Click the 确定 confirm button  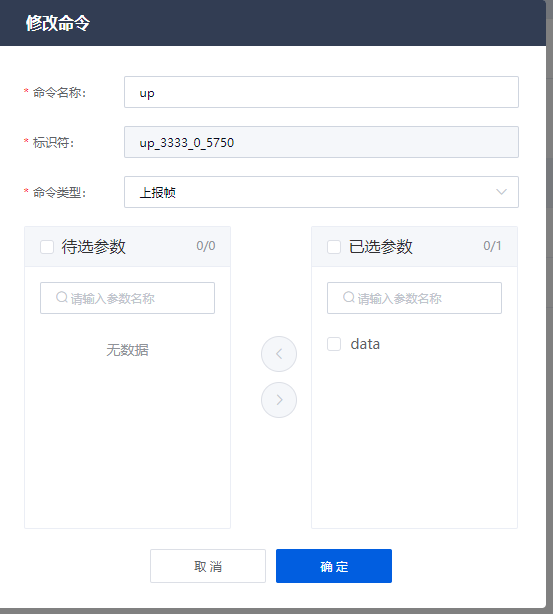[x=334, y=566]
